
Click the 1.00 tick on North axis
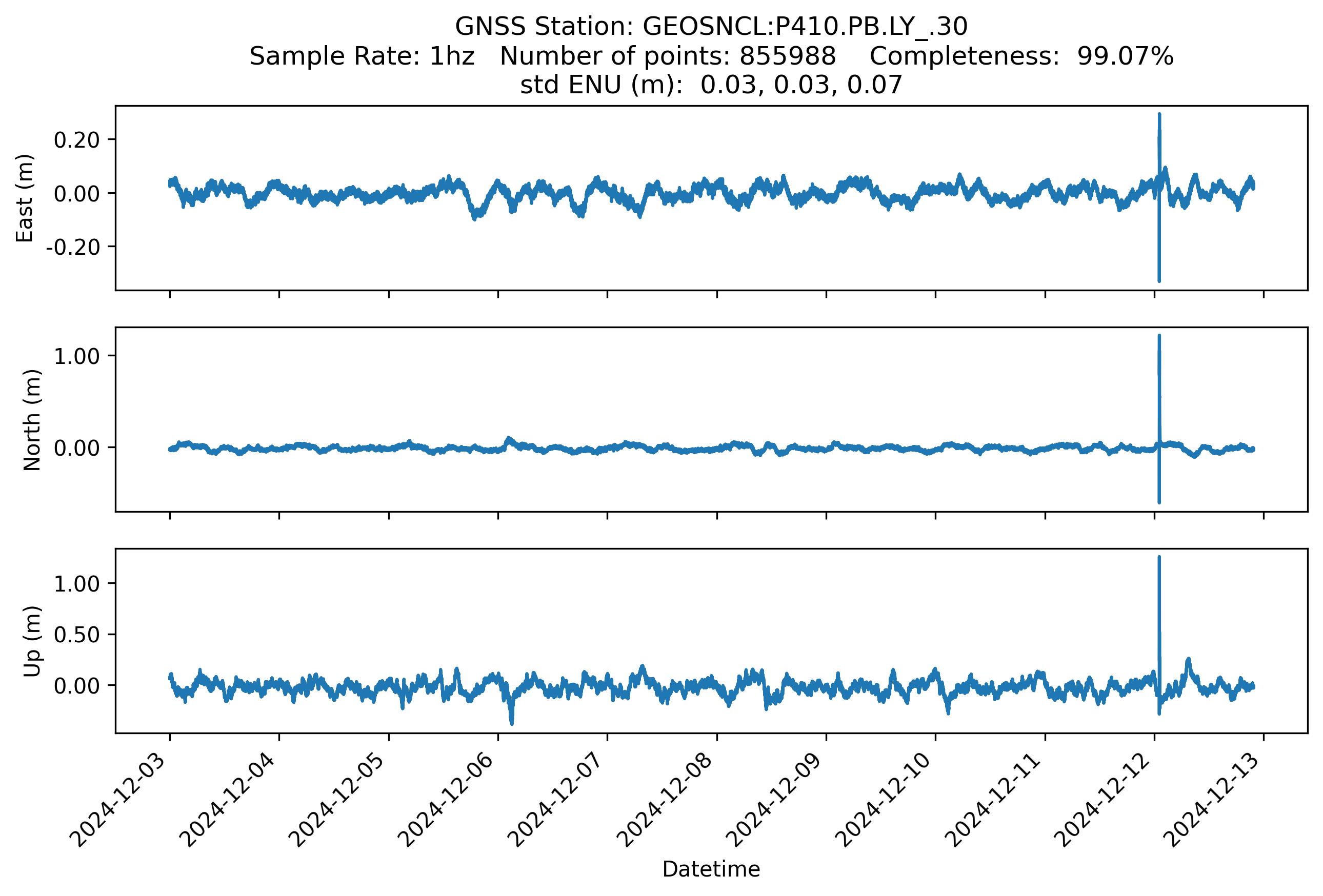point(77,356)
